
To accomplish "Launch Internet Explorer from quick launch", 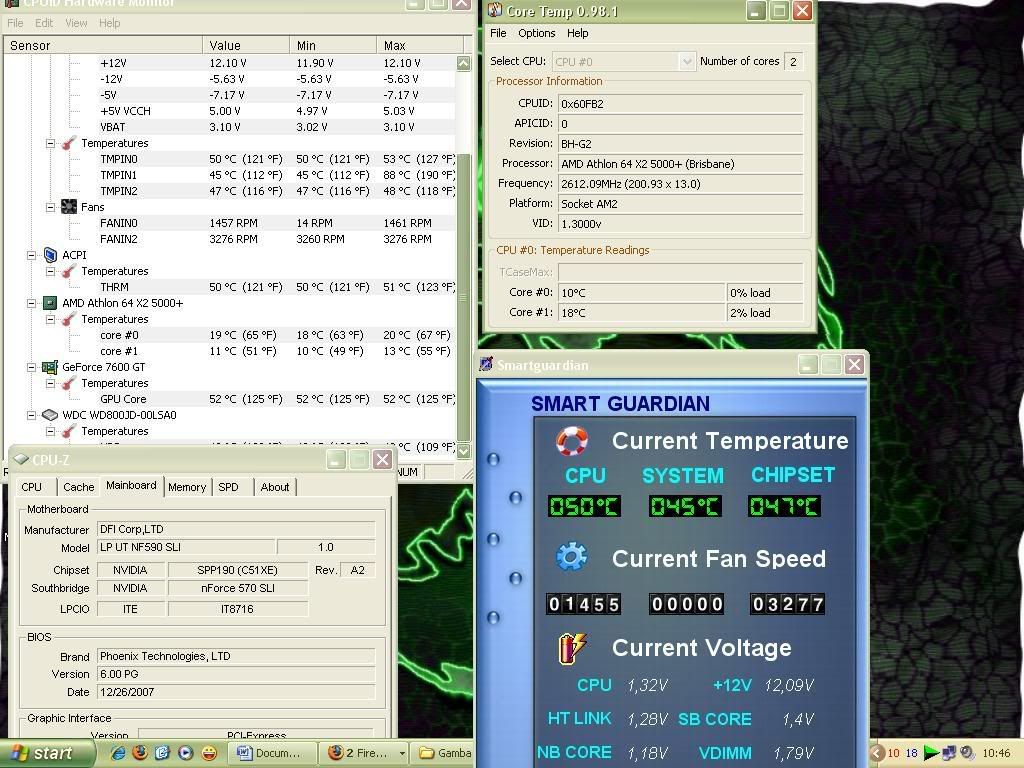I will (x=118, y=753).
